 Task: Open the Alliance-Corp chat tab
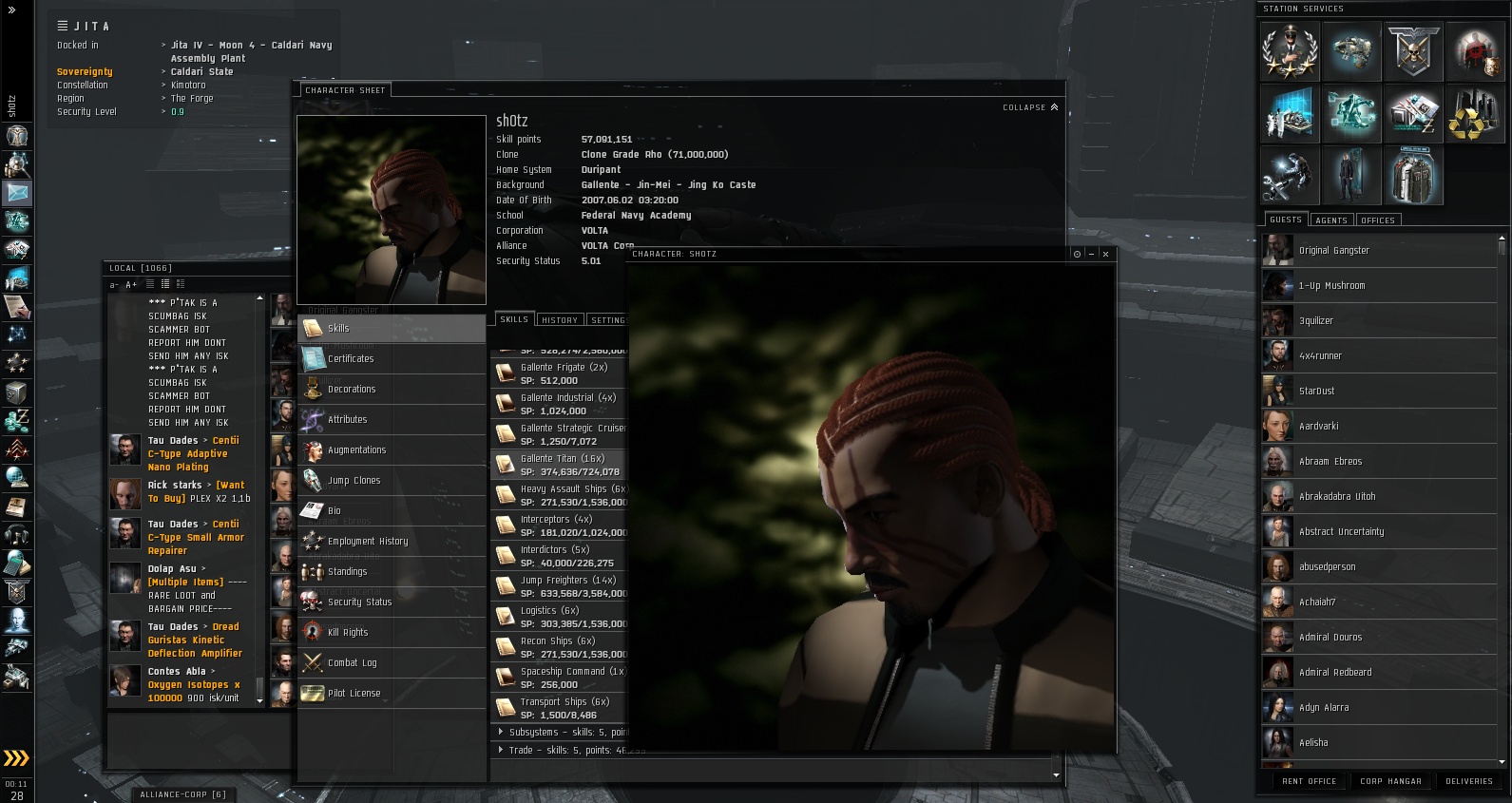pyautogui.click(x=182, y=794)
